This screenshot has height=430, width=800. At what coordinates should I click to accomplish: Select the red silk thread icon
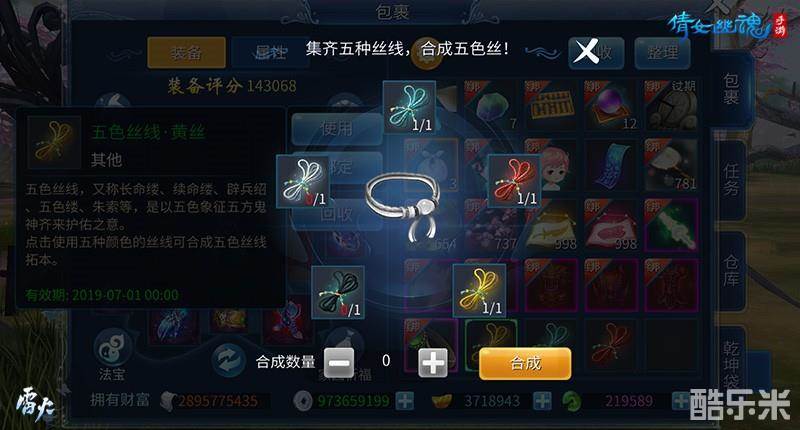(514, 181)
